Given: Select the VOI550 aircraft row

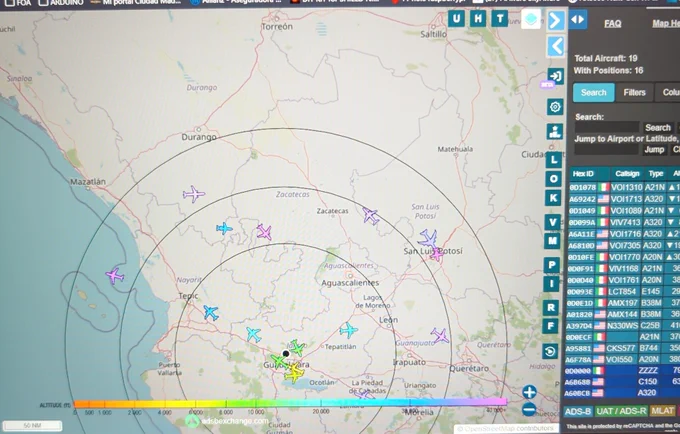Looking at the screenshot, I should (622, 359).
